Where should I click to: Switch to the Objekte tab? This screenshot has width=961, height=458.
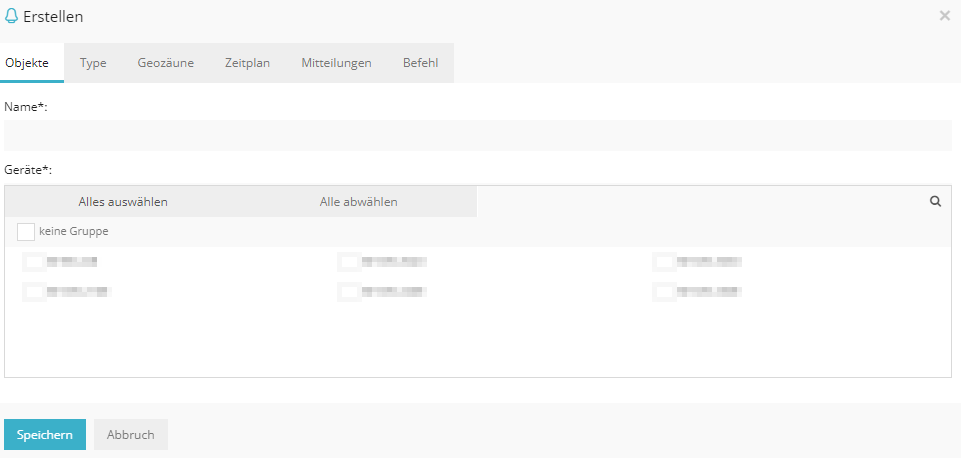[27, 63]
